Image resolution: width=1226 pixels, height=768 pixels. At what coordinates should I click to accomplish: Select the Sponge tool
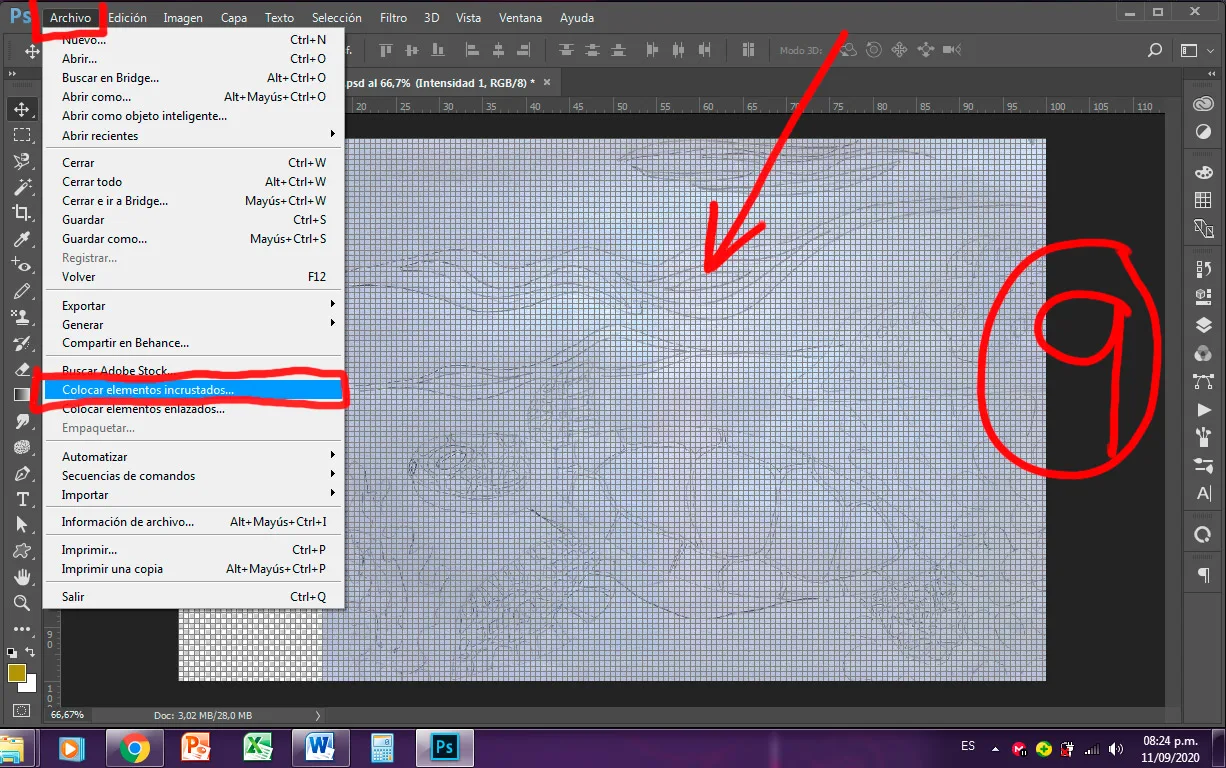pyautogui.click(x=22, y=447)
